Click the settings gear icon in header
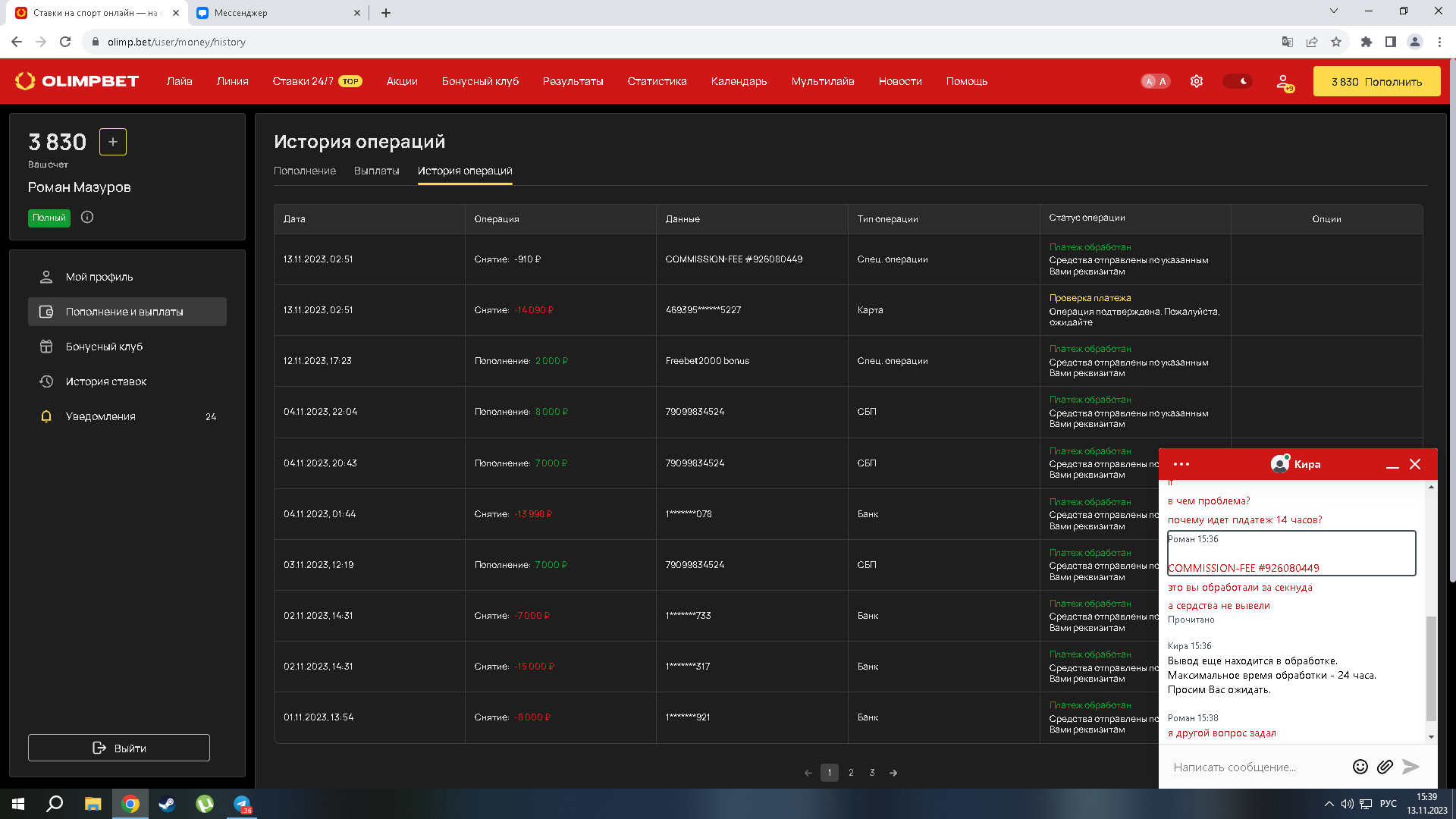 1197,81
